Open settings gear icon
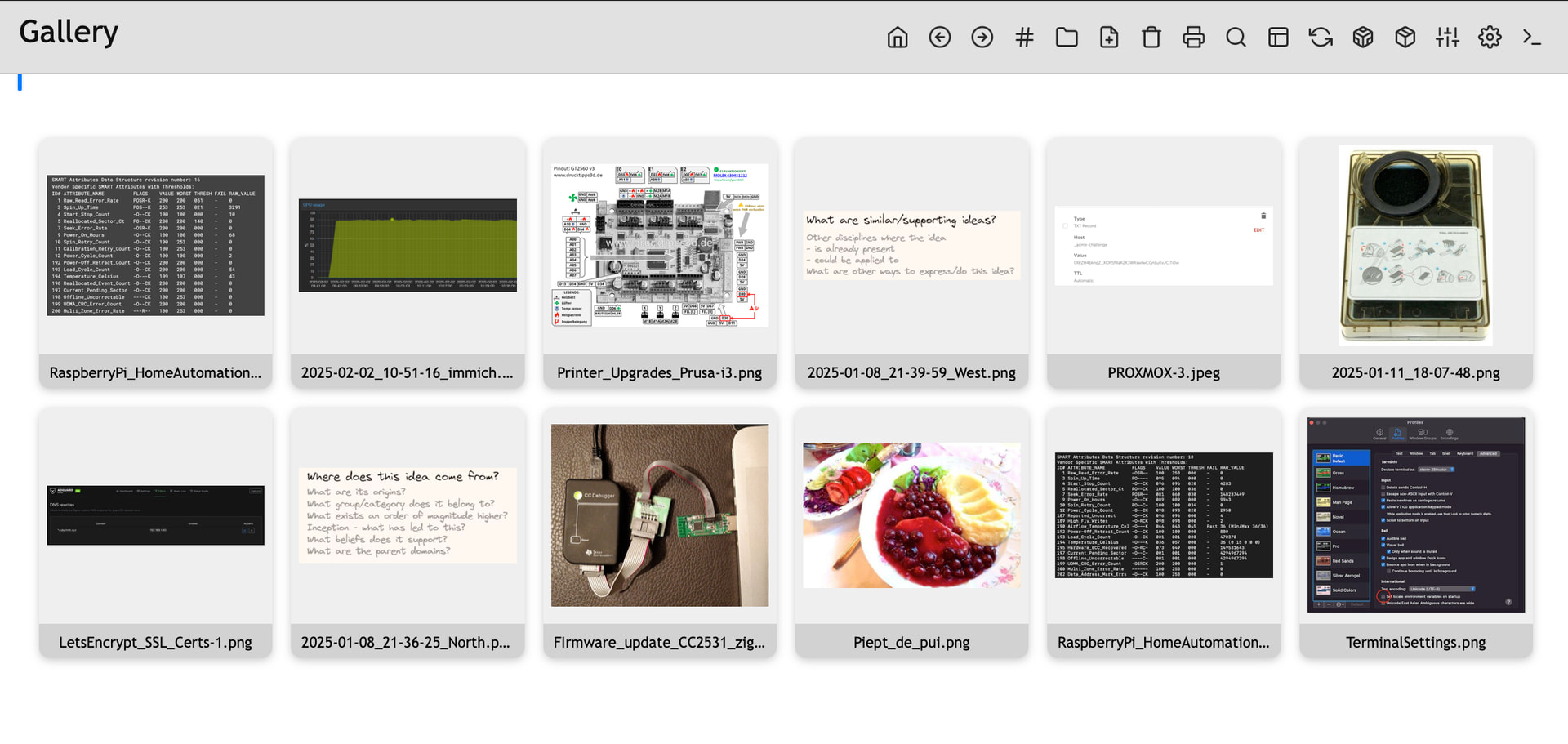The width and height of the screenshot is (1568, 744). coord(1490,38)
